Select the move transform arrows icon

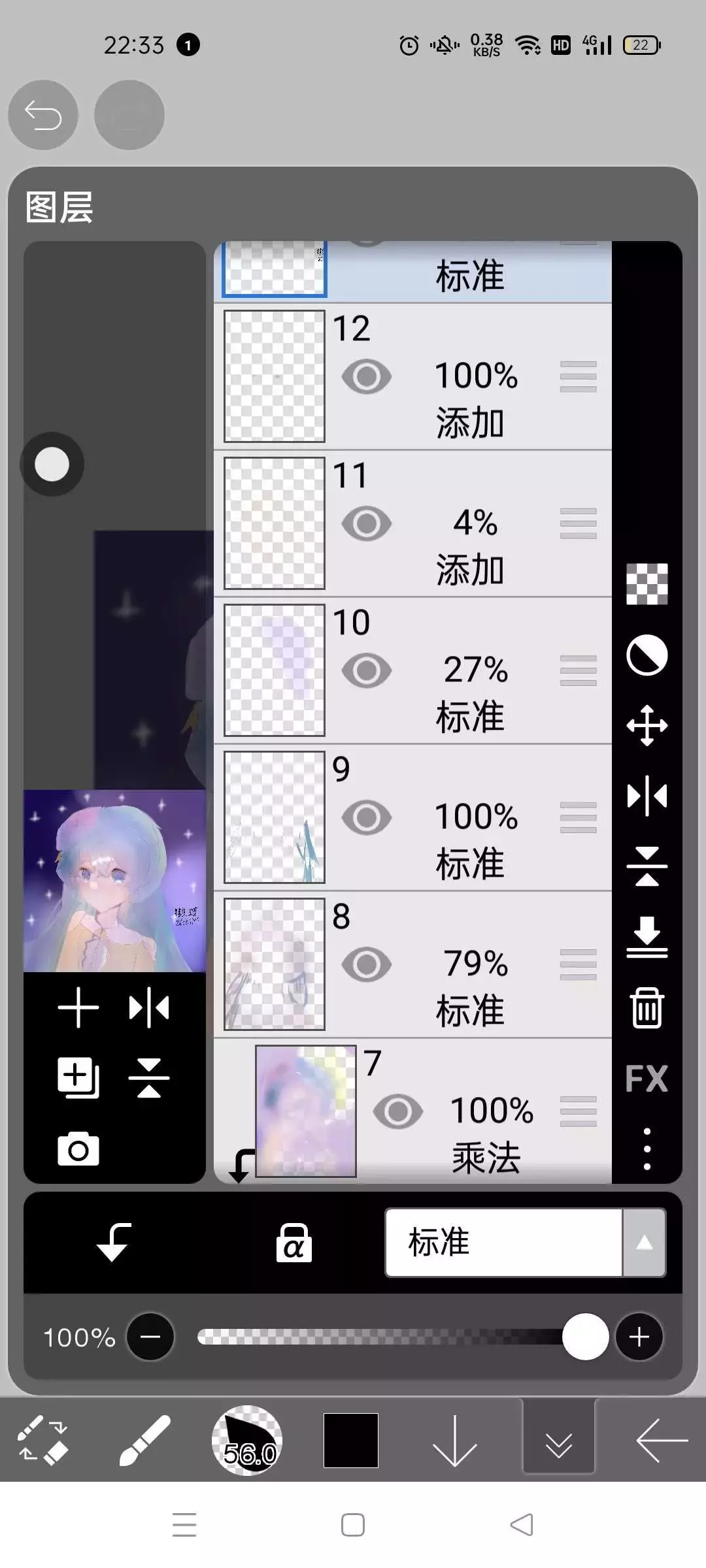647,725
